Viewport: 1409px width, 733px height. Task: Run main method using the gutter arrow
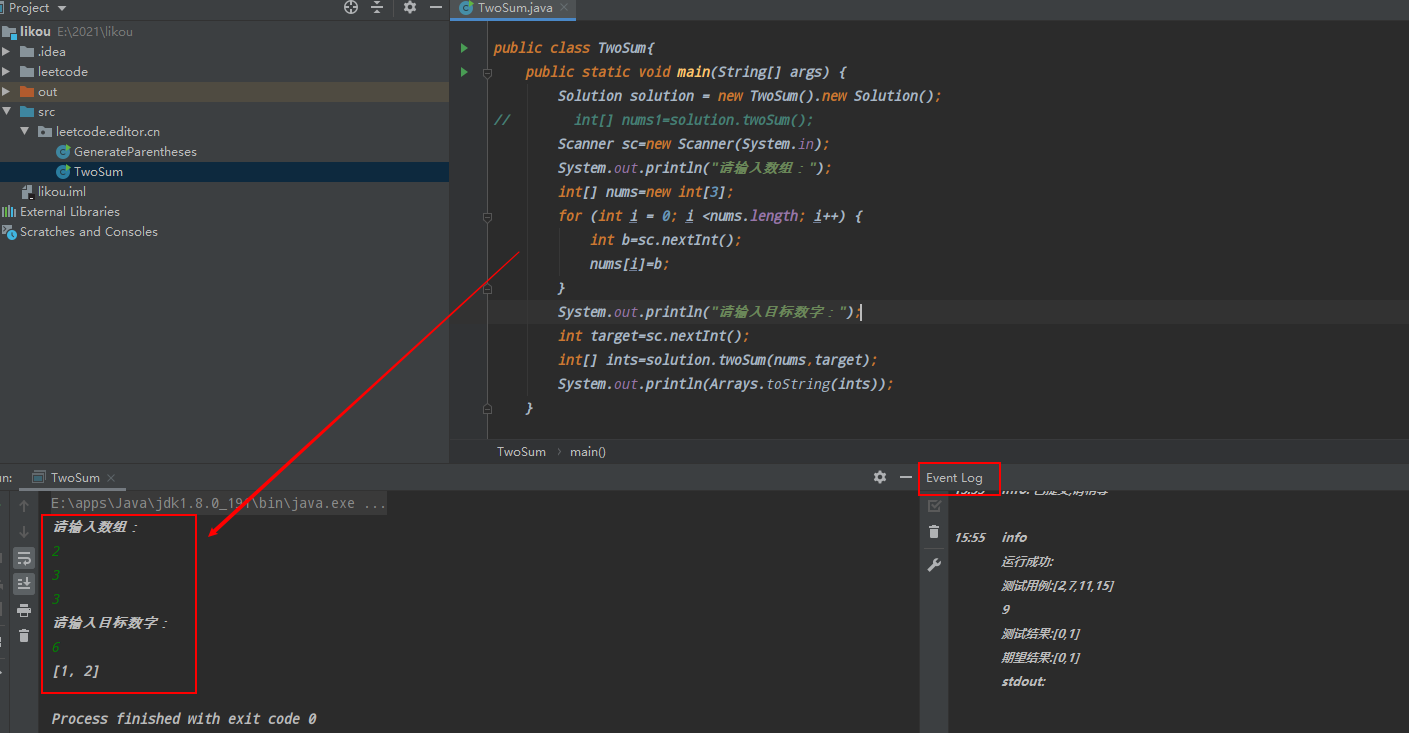(464, 72)
